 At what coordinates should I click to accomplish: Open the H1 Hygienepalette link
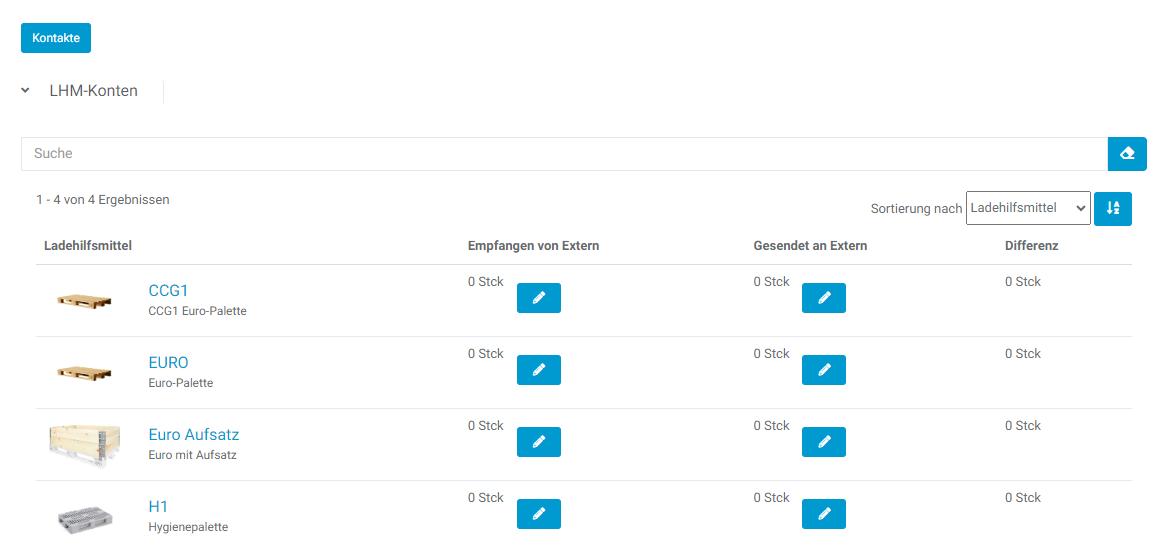[x=158, y=507]
